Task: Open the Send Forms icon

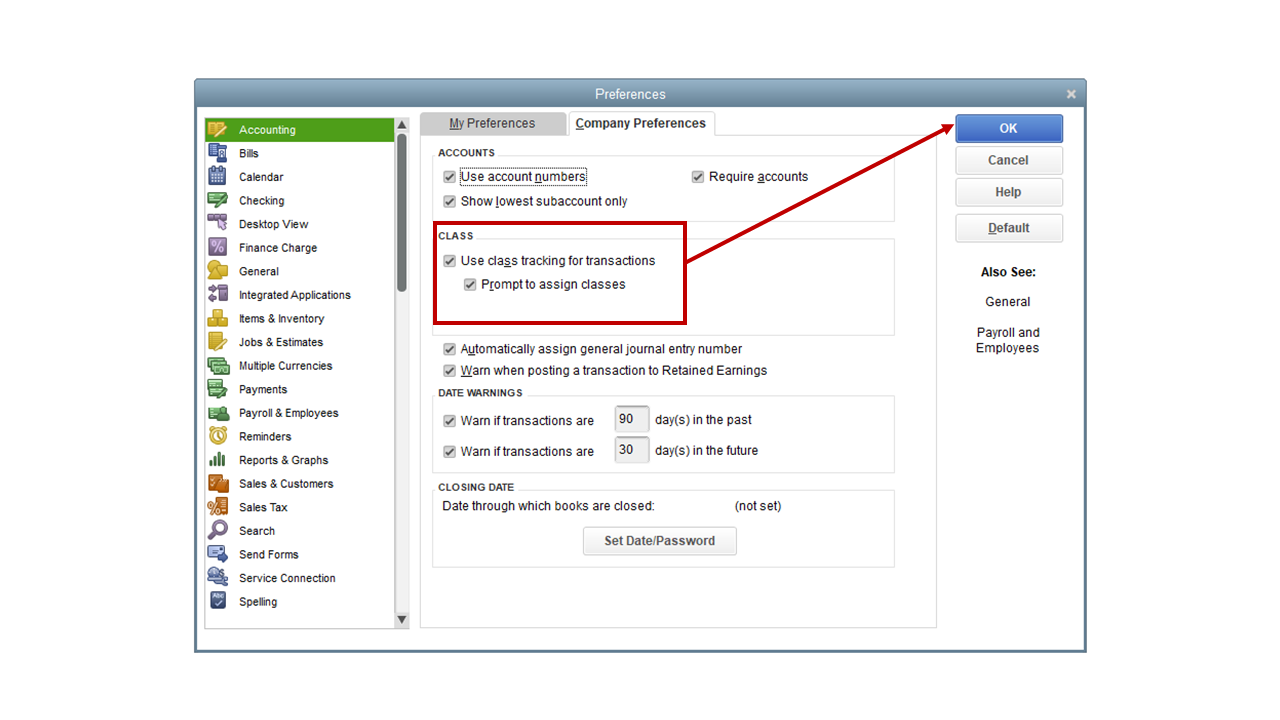Action: point(217,554)
